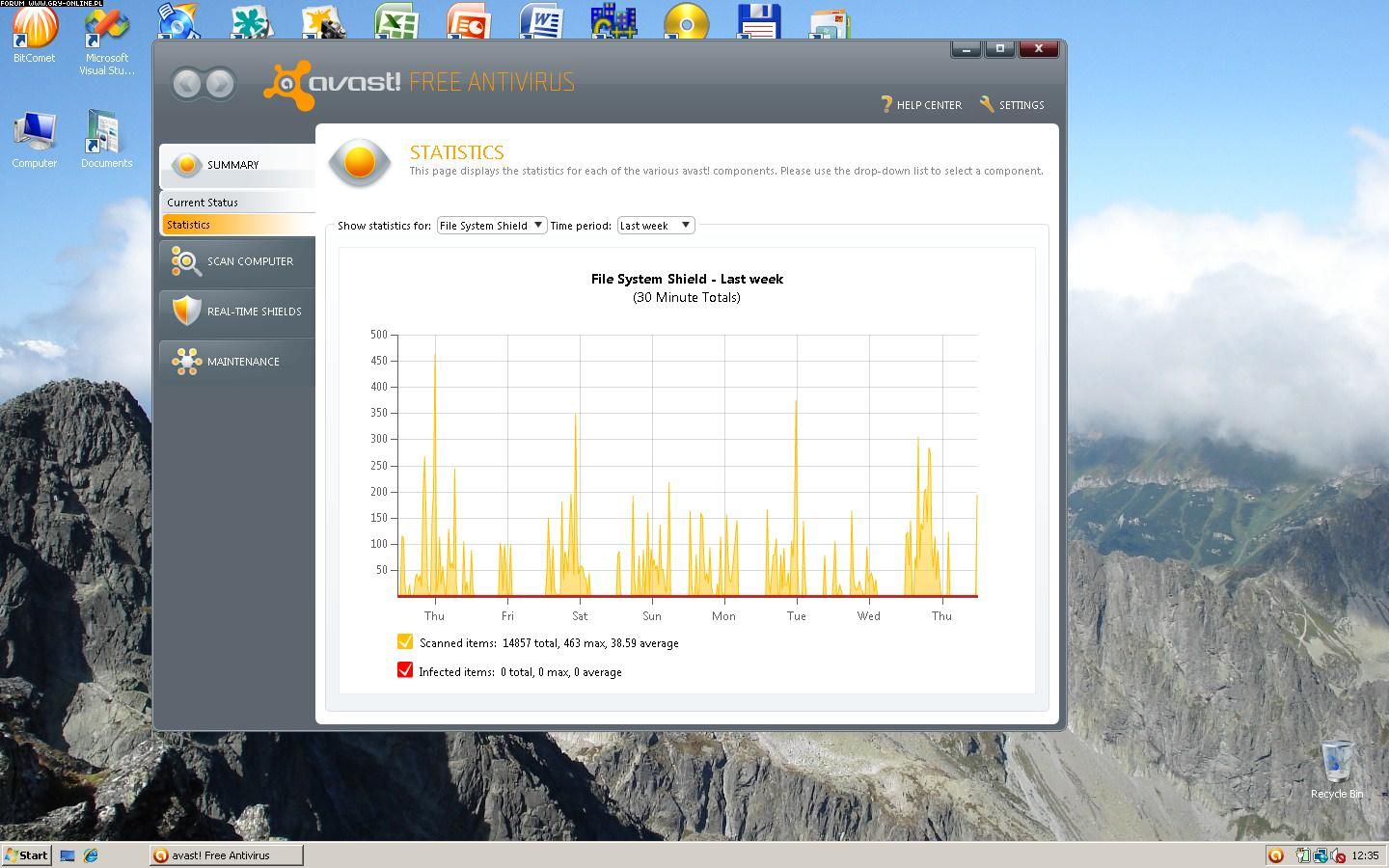Screen dimensions: 1389x868
Task: Minimize the avast window
Action: click(x=966, y=48)
